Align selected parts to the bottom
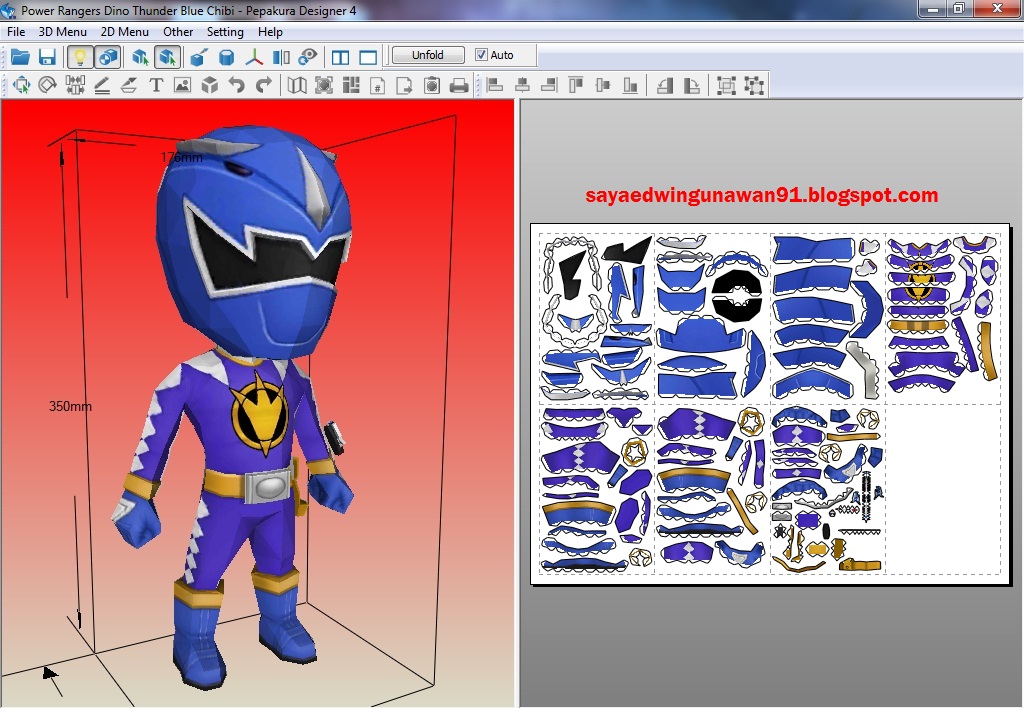The image size is (1024, 708). click(630, 85)
